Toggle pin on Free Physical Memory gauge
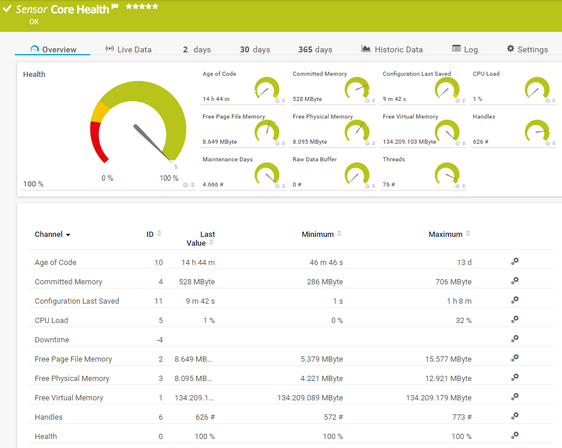This screenshot has height=448, width=562. [x=373, y=143]
